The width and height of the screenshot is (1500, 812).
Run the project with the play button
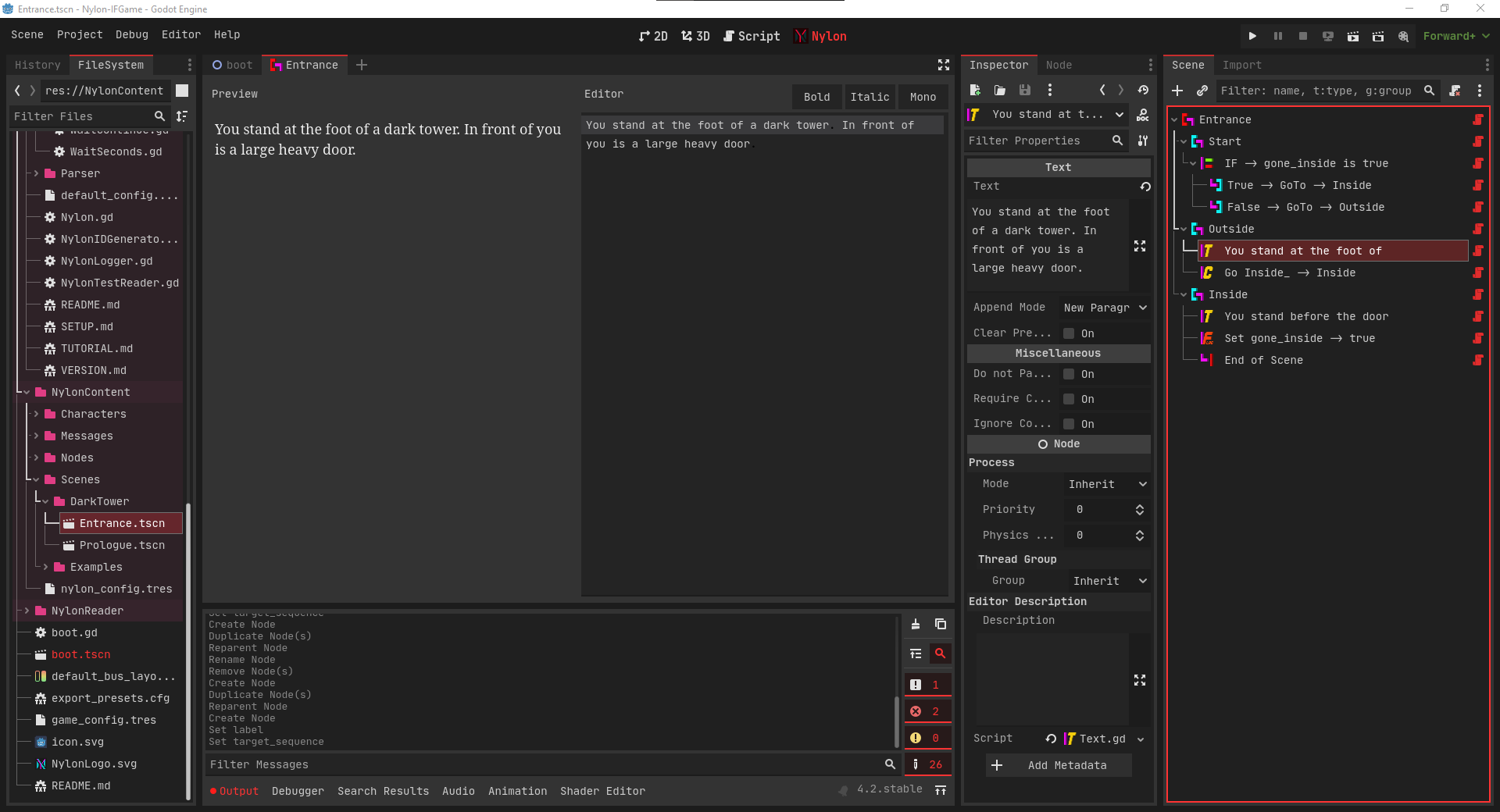click(1252, 36)
